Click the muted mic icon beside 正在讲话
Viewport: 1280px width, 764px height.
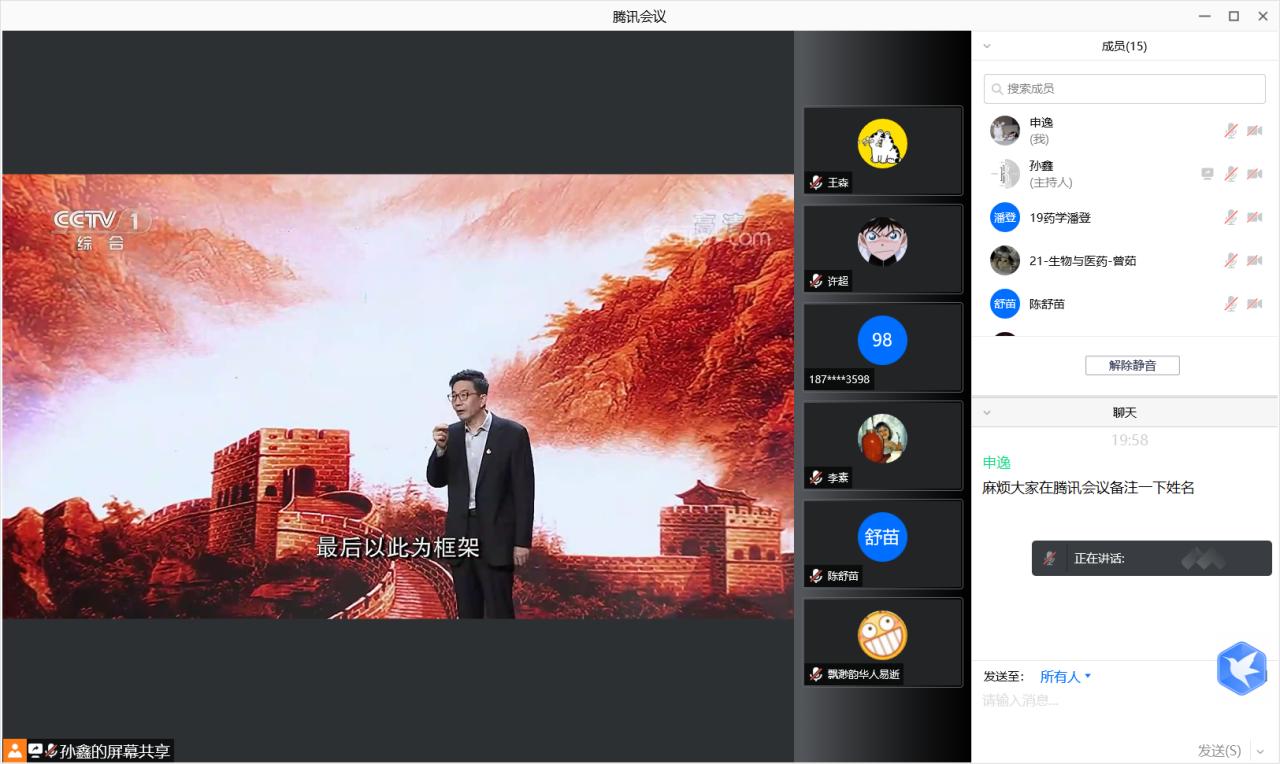(x=1049, y=558)
